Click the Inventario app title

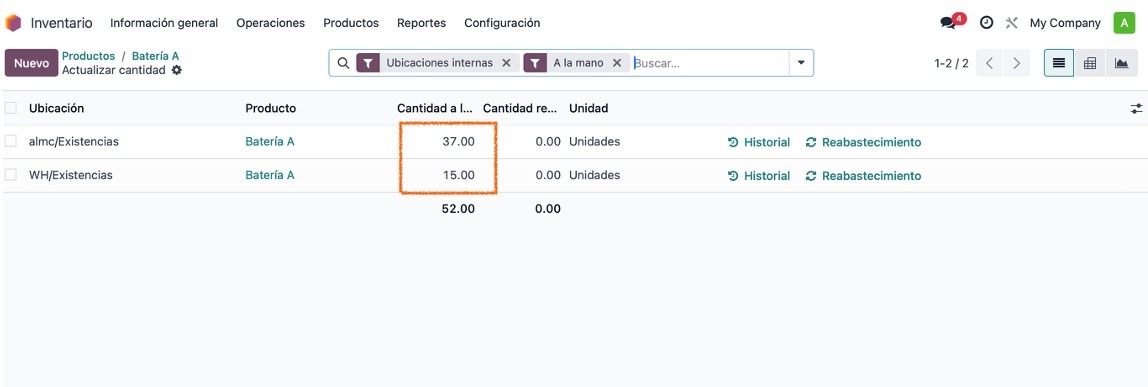(x=62, y=23)
